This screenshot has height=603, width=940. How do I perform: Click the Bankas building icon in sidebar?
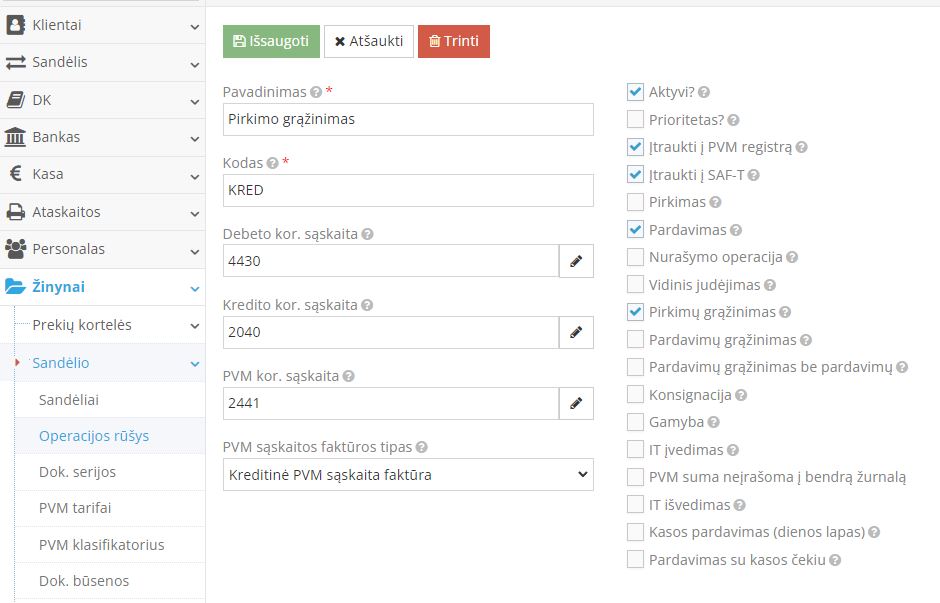pyautogui.click(x=16, y=137)
